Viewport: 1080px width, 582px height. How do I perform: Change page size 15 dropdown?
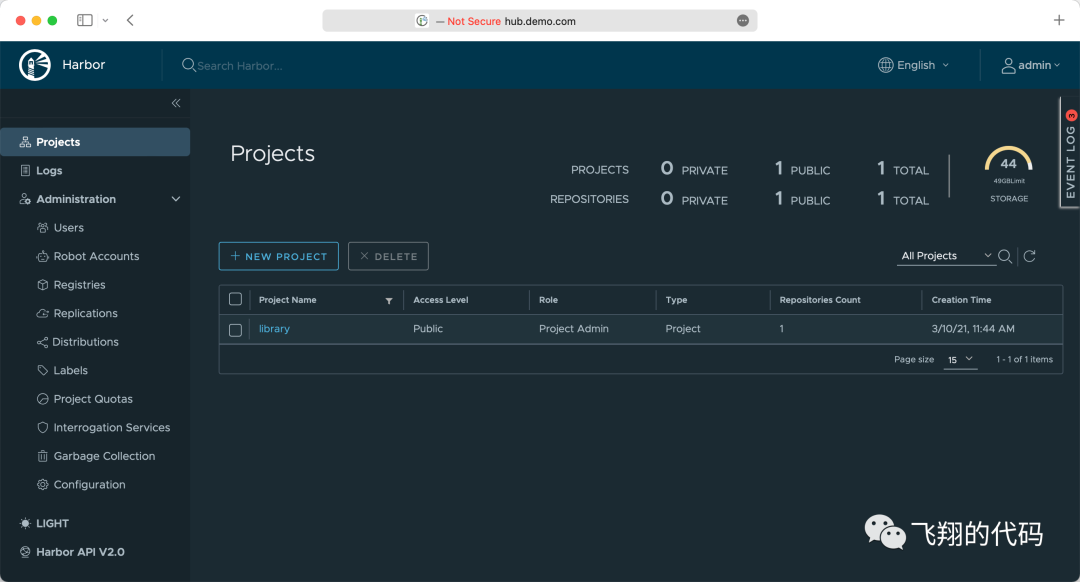tap(960, 360)
